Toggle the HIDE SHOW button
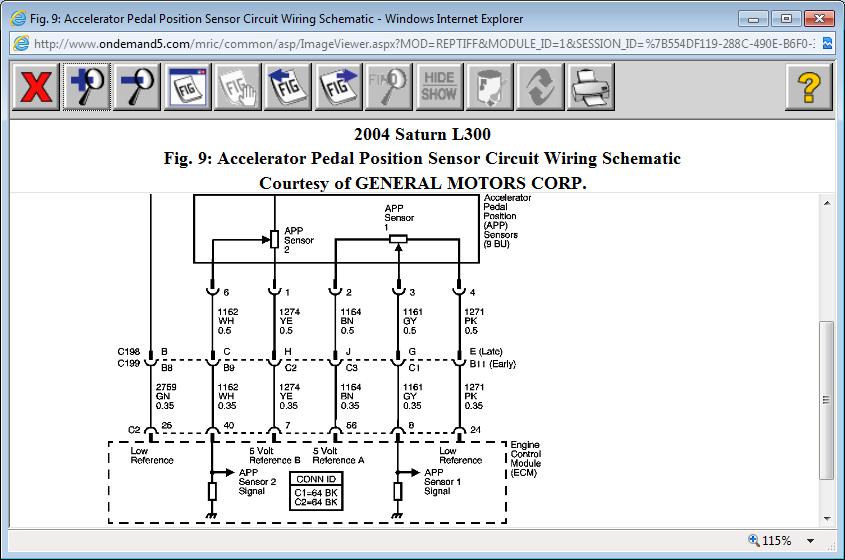Image resolution: width=845 pixels, height=560 pixels. 439,87
